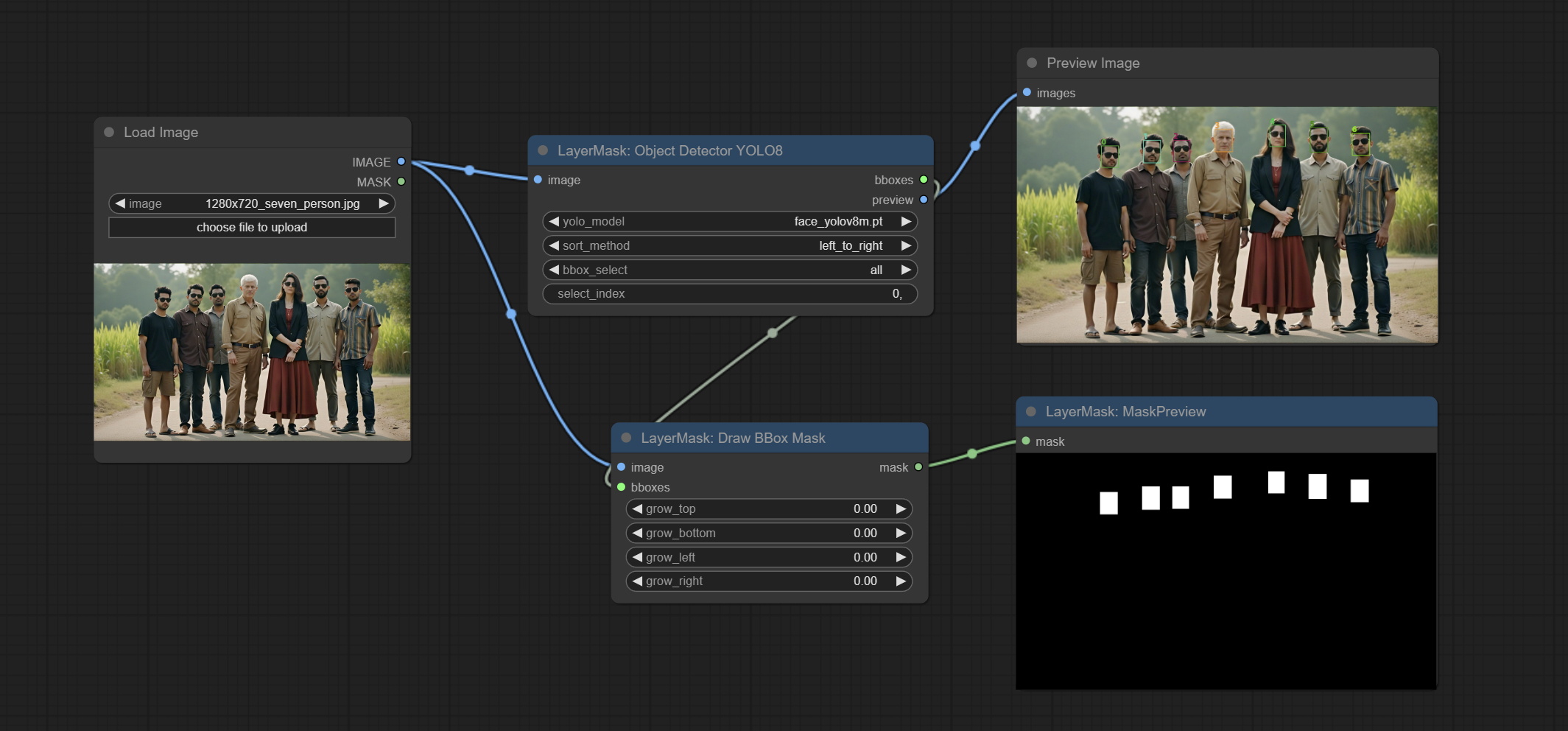Open the sort_method left_to_right selector
1568x731 pixels.
729,245
